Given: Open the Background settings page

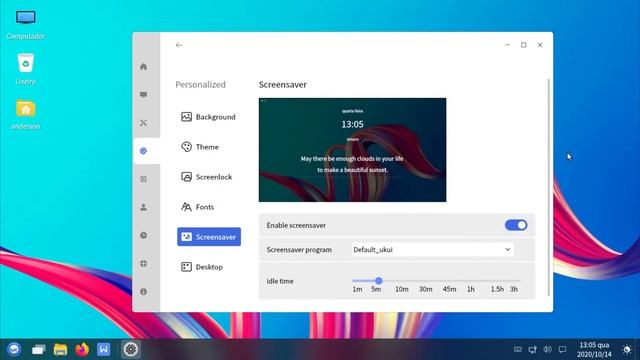Looking at the screenshot, I should (209, 117).
